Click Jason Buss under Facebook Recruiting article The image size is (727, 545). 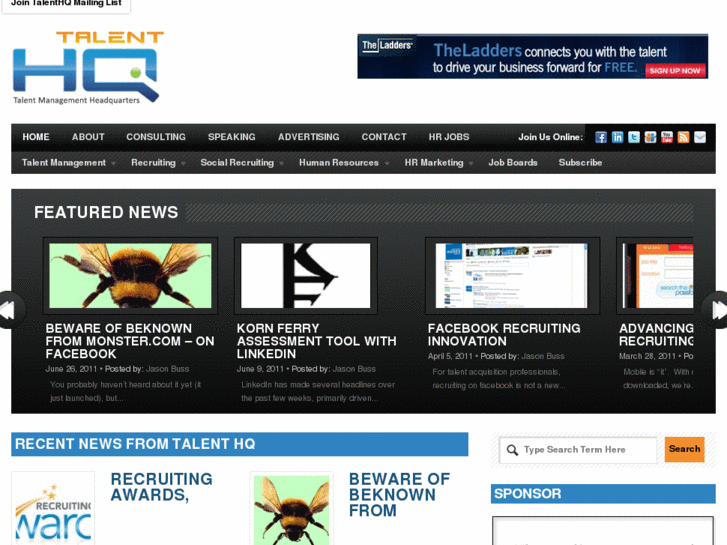(543, 356)
